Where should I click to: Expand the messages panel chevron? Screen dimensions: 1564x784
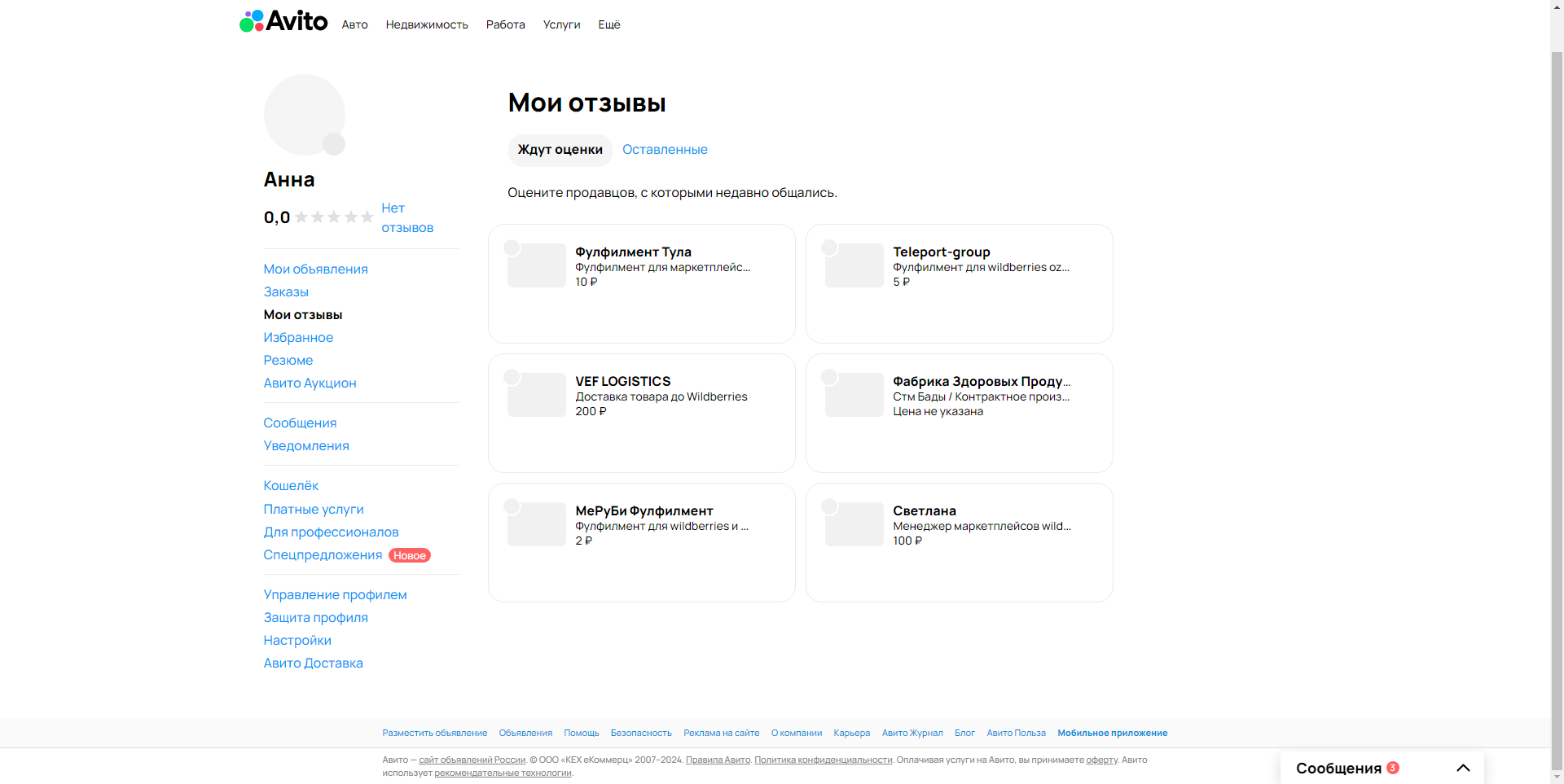click(1463, 768)
